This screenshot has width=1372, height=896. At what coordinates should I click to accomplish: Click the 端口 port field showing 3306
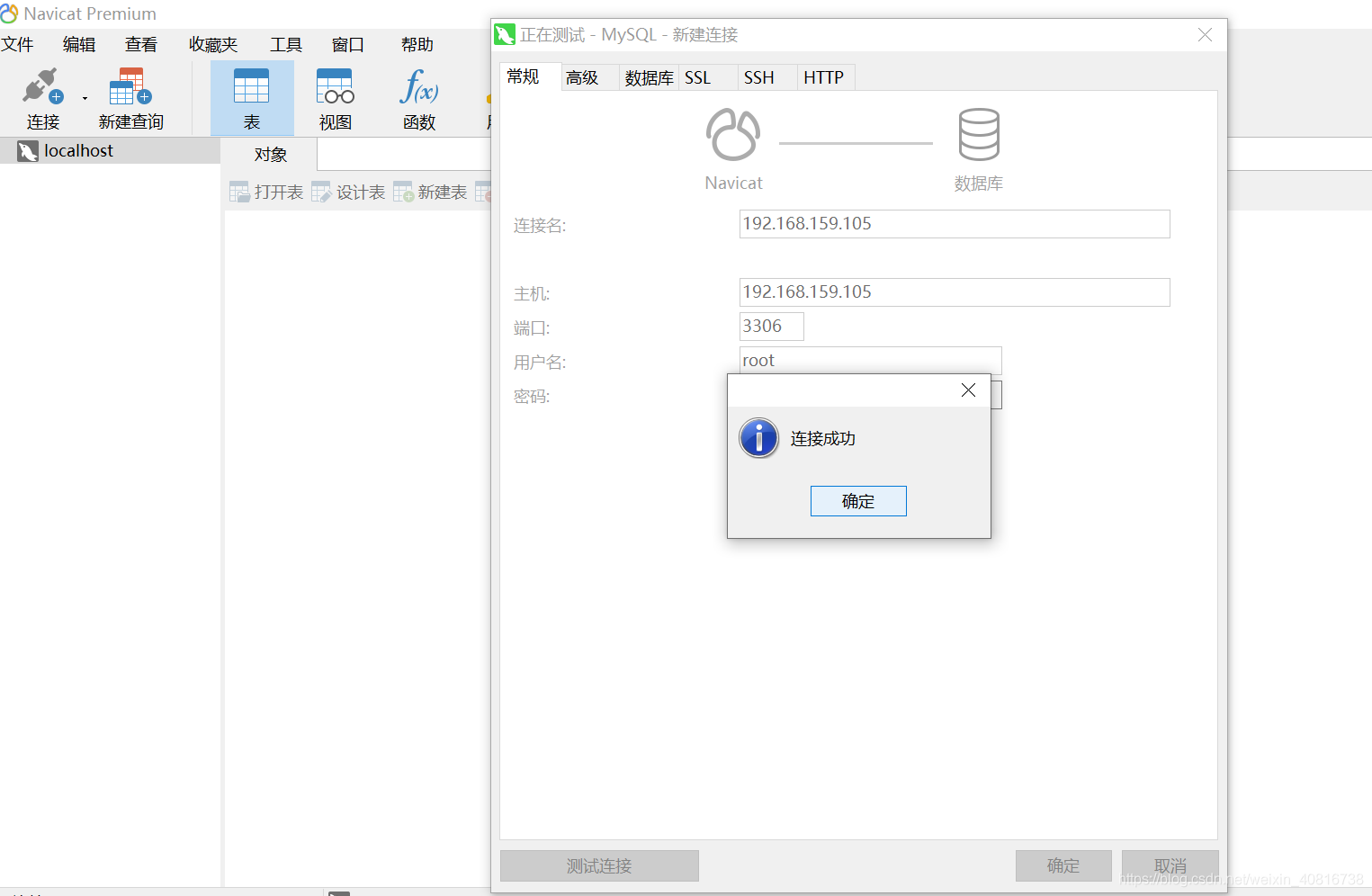(x=772, y=327)
